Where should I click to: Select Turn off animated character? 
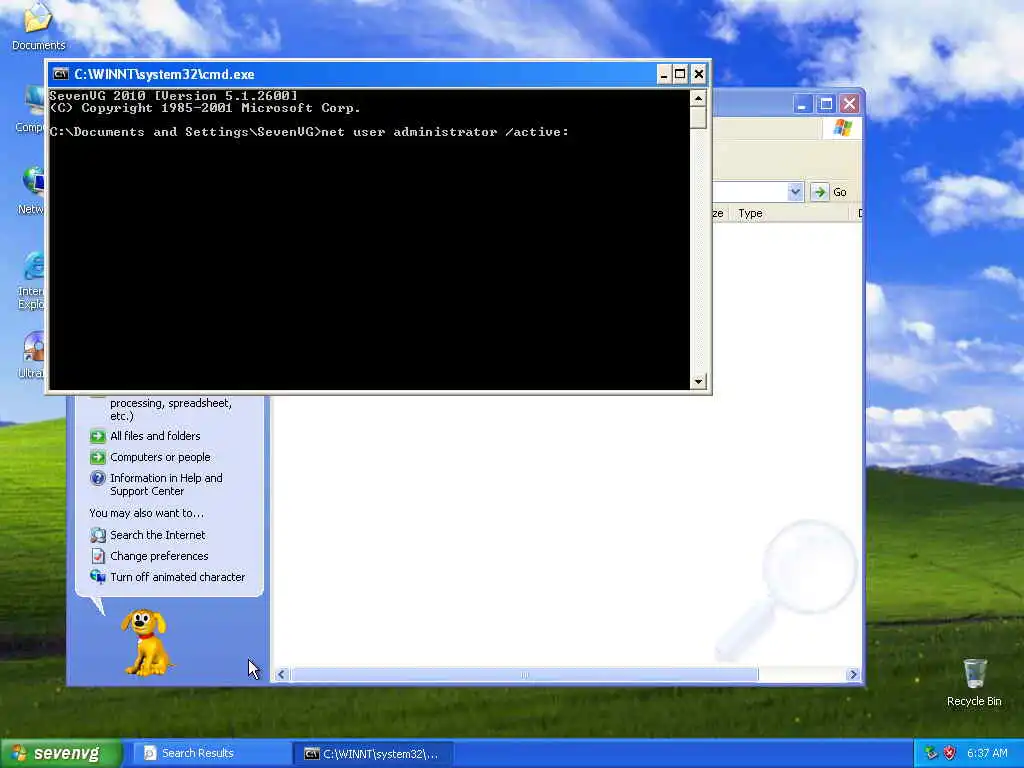(178, 577)
